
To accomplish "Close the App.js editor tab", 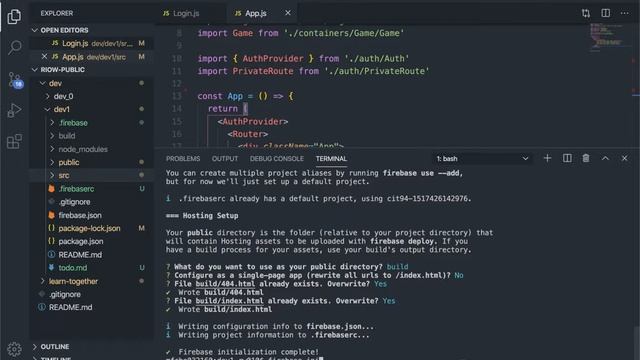I will tap(288, 13).
